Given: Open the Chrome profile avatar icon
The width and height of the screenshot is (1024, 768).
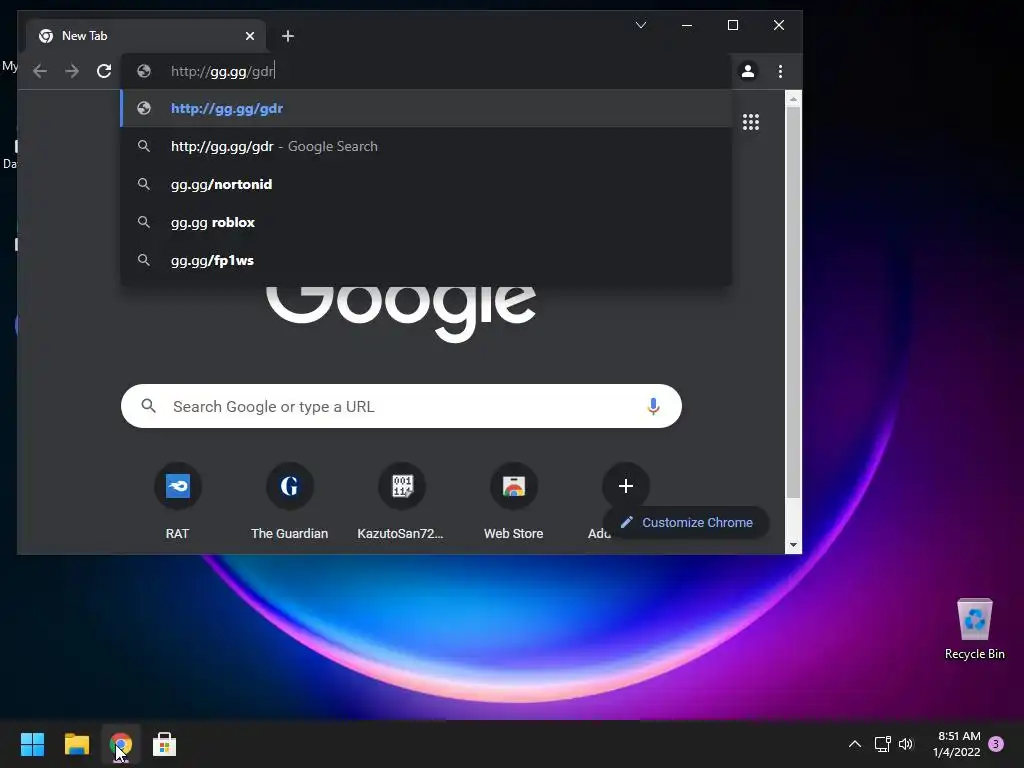Looking at the screenshot, I should tap(748, 71).
